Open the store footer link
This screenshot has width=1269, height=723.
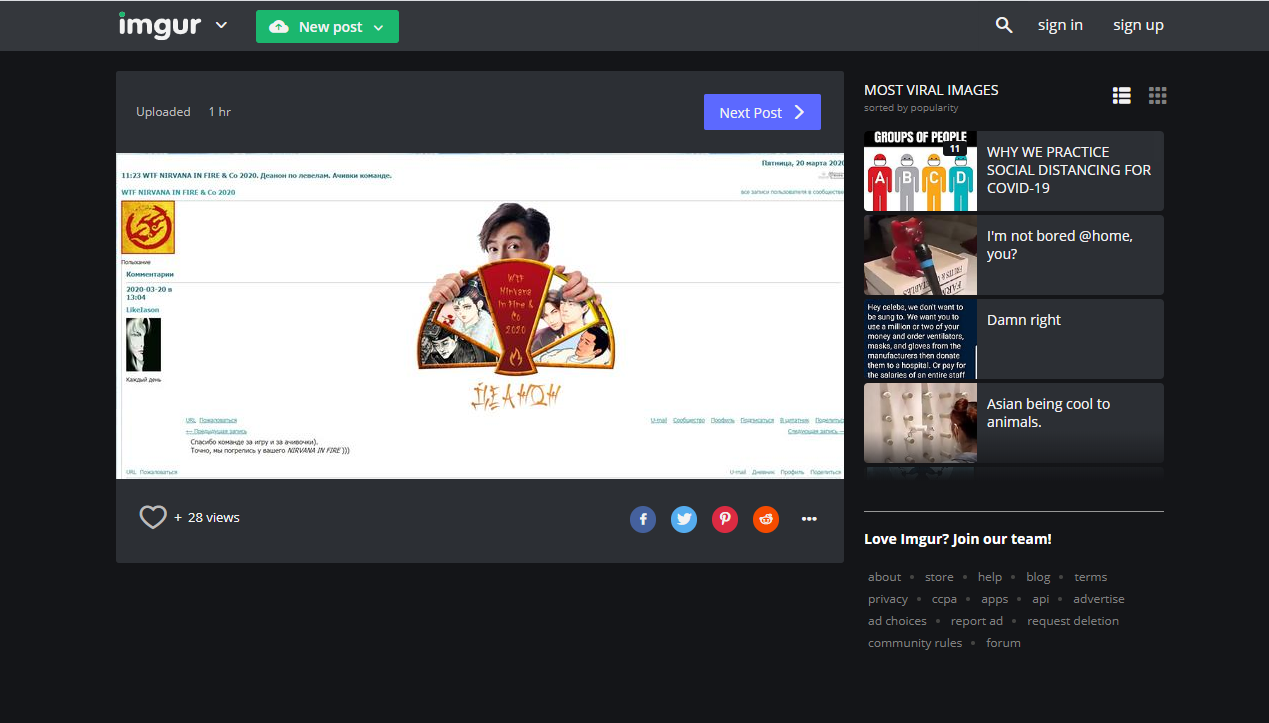click(x=939, y=577)
